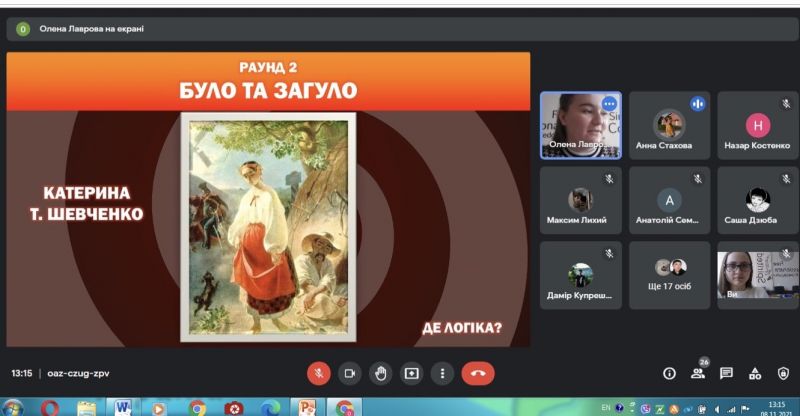Click the 'ДЕ ЛОГІКА?' text on the slide
This screenshot has width=800, height=416.
[462, 328]
